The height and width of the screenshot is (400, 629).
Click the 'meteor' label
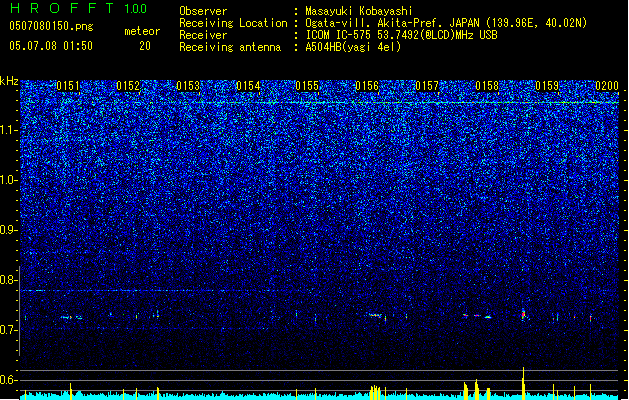pyautogui.click(x=142, y=31)
